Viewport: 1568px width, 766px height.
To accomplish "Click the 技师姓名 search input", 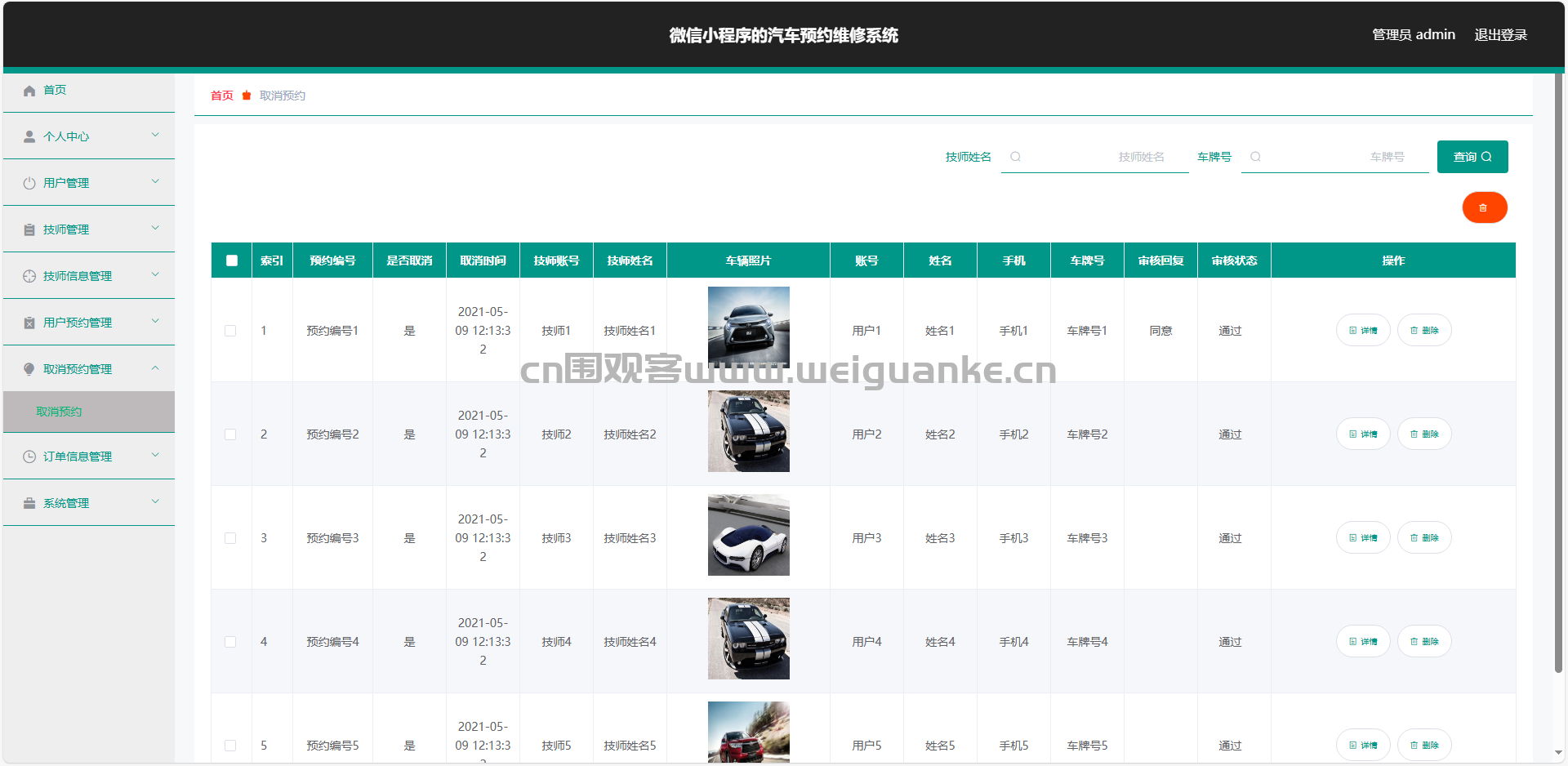I will (1095, 157).
